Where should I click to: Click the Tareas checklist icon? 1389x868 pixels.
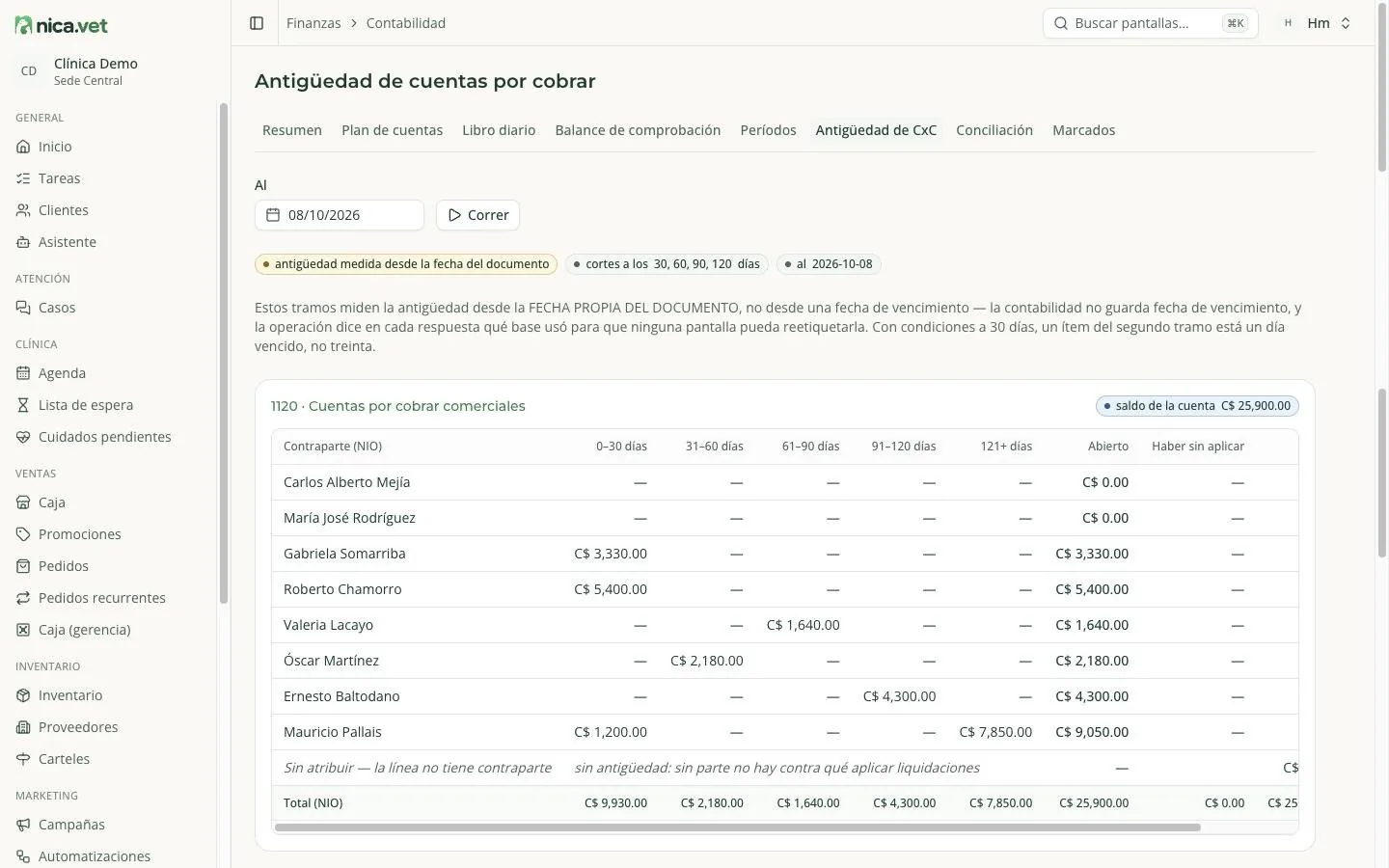pos(23,178)
